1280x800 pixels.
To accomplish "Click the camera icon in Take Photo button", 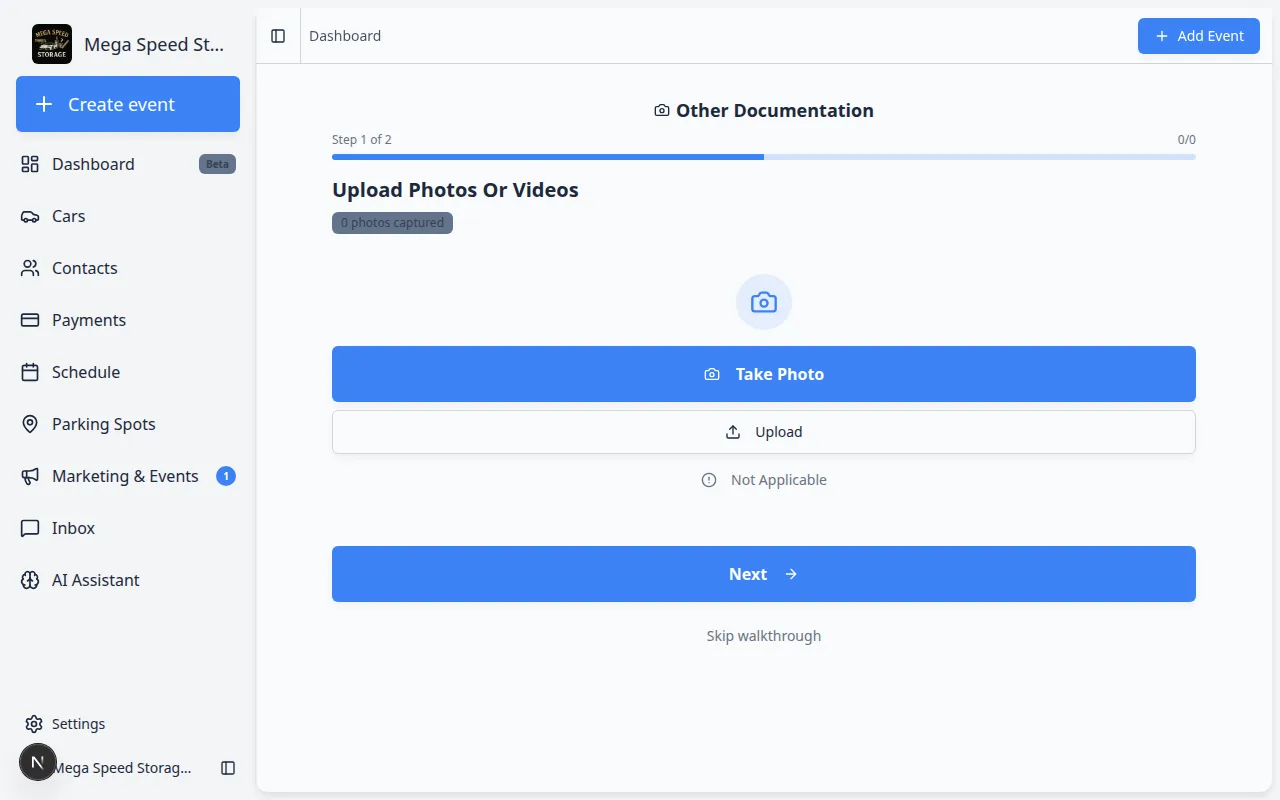I will [712, 374].
